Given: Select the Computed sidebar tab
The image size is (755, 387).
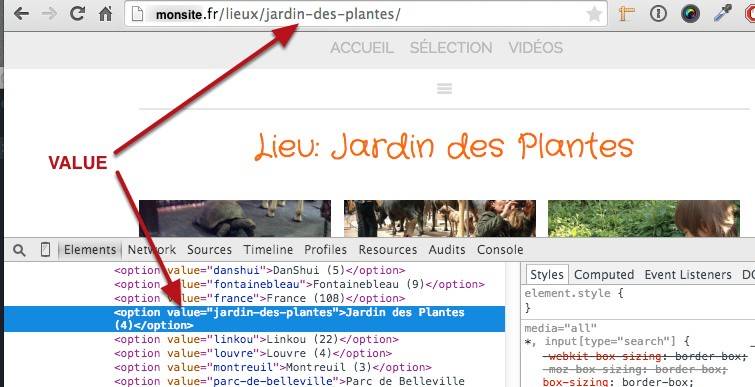Looking at the screenshot, I should tap(604, 275).
